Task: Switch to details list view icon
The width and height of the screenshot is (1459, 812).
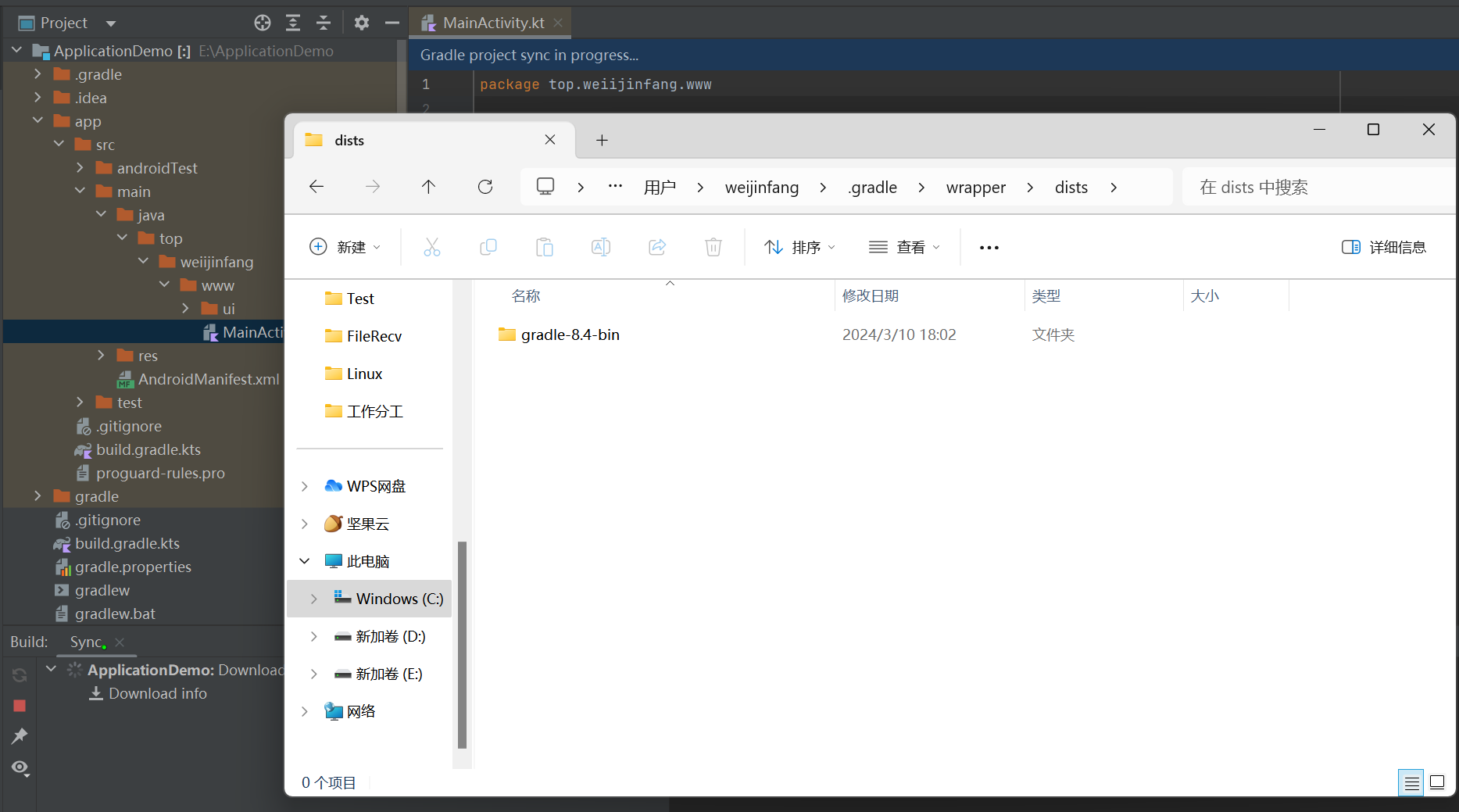Action: 1411,782
